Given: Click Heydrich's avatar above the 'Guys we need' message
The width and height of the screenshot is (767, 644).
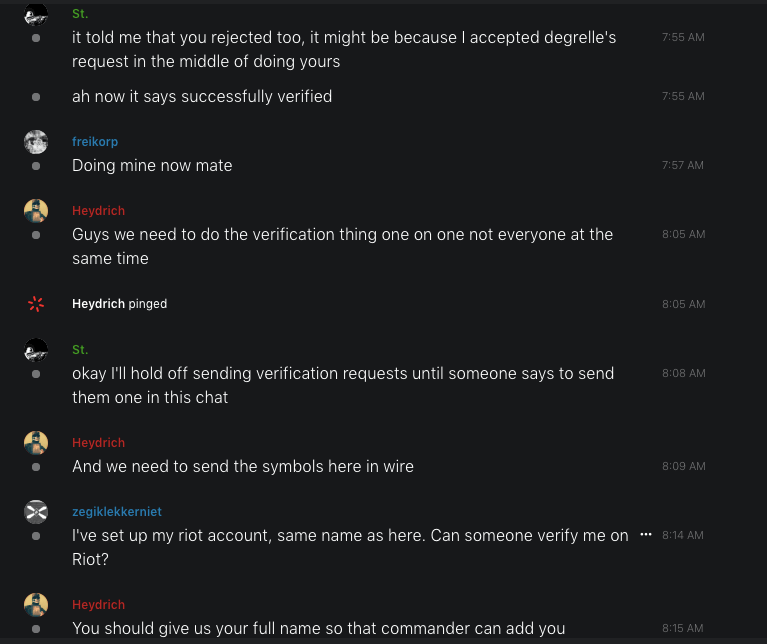Looking at the screenshot, I should [x=36, y=211].
